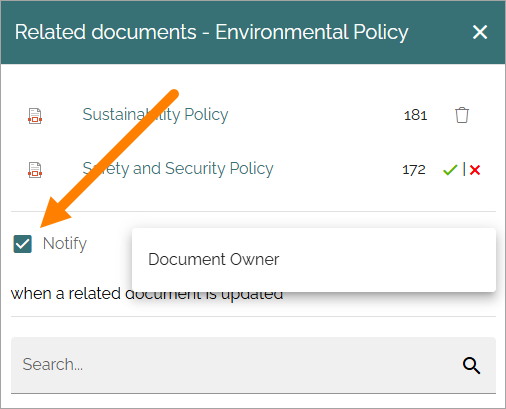Open the Safety and Security Policy link

click(x=178, y=169)
